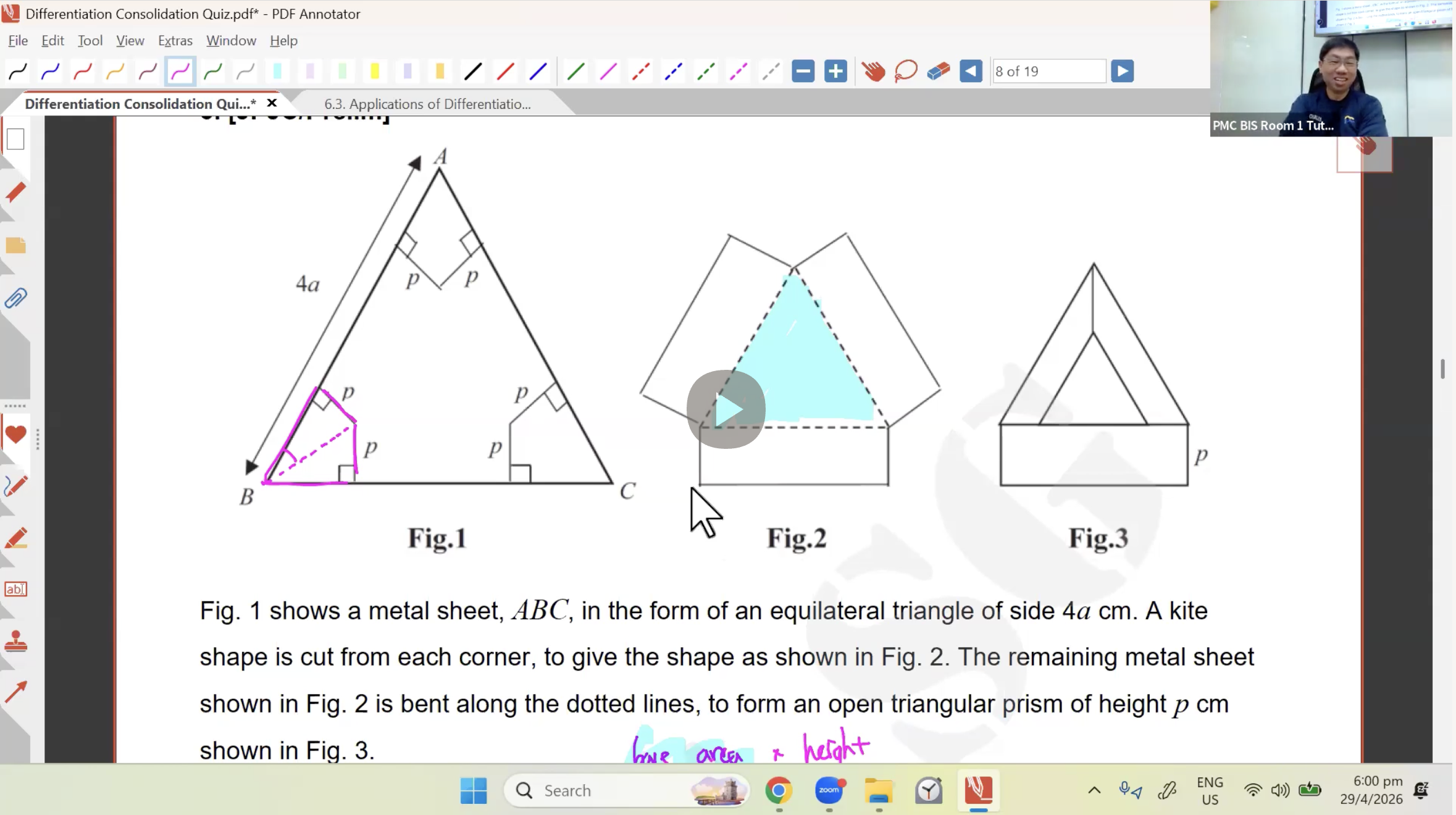Choose the light green highlighter
The width and height of the screenshot is (1456, 815).
[x=343, y=72]
